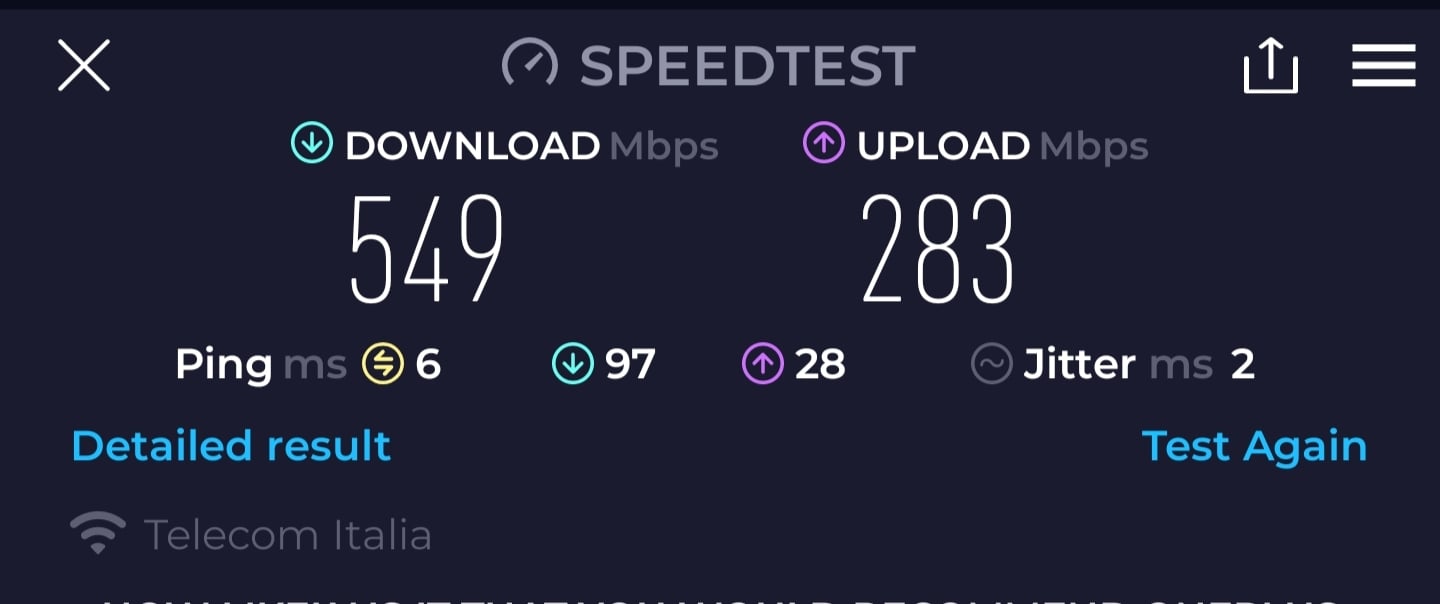Image resolution: width=1440 pixels, height=604 pixels.
Task: Select the 283 upload speed value
Action: (x=937, y=248)
